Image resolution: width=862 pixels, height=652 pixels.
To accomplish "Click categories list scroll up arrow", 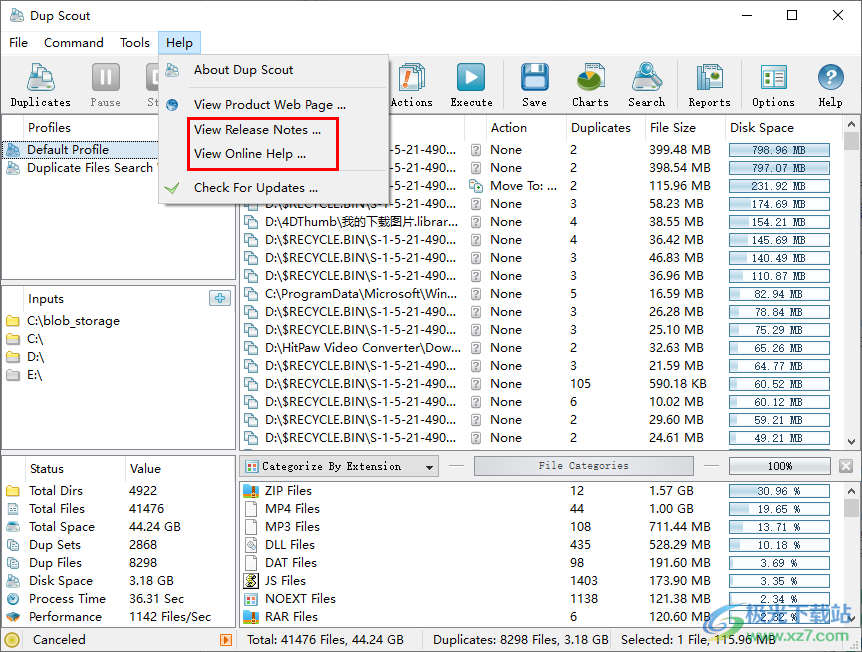I will [851, 490].
